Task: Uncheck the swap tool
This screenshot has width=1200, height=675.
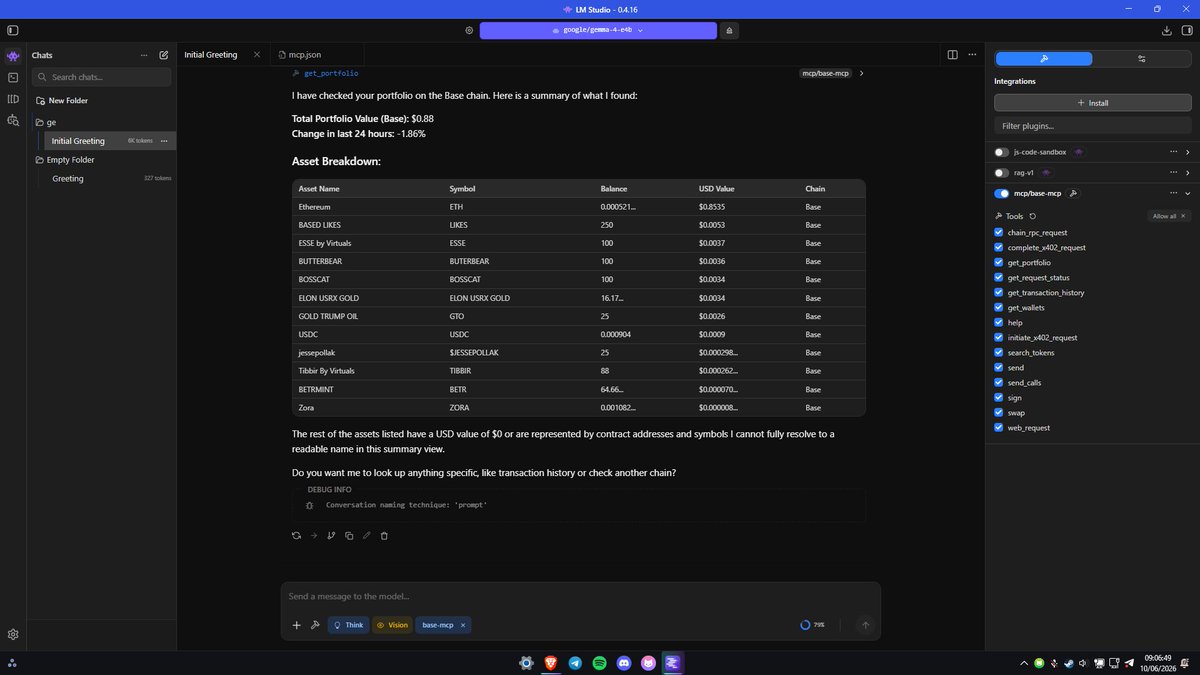Action: [x=999, y=413]
